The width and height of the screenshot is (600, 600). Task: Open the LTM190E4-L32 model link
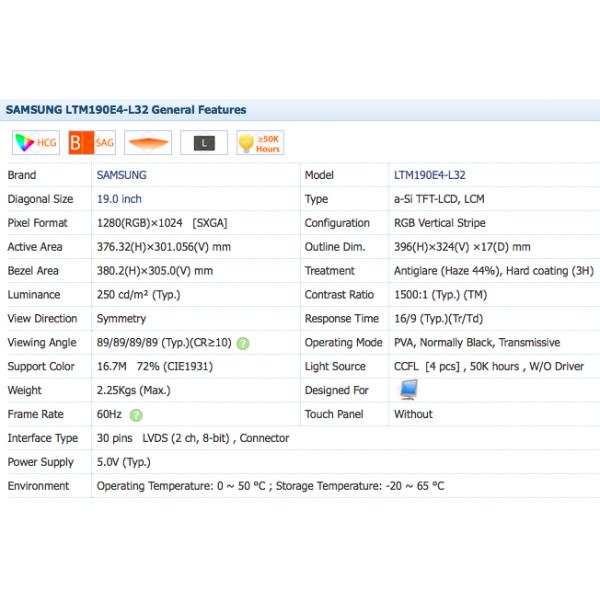click(x=429, y=174)
